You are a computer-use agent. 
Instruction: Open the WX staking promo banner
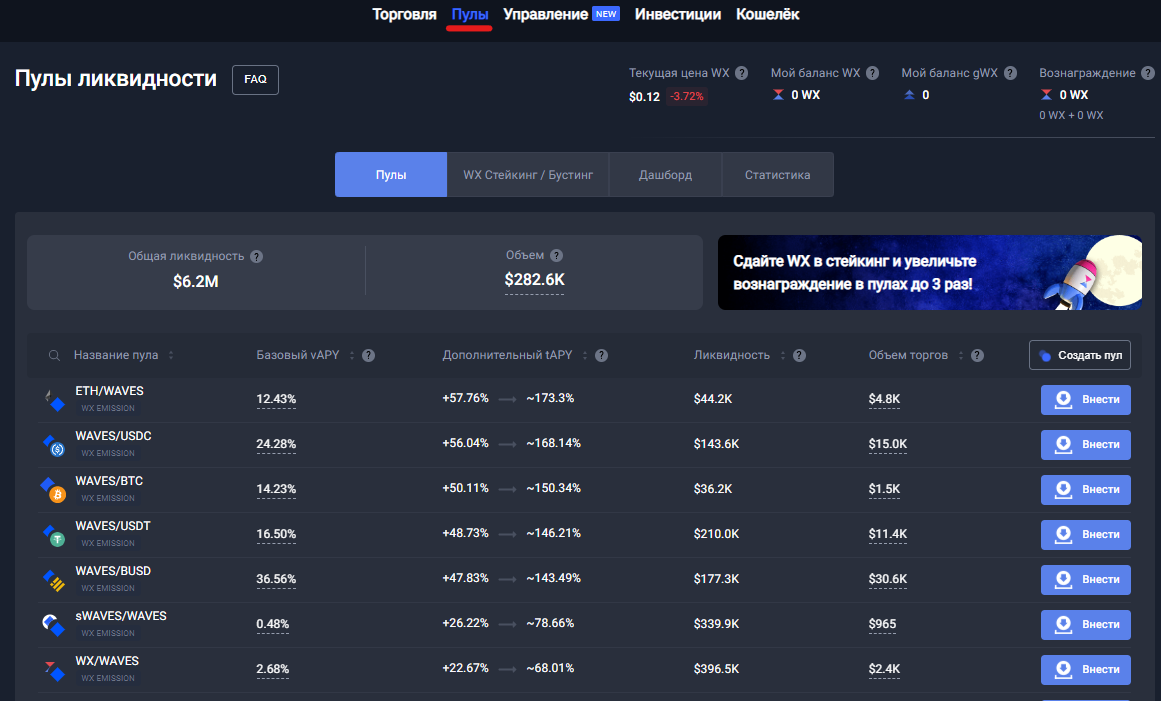tap(929, 273)
